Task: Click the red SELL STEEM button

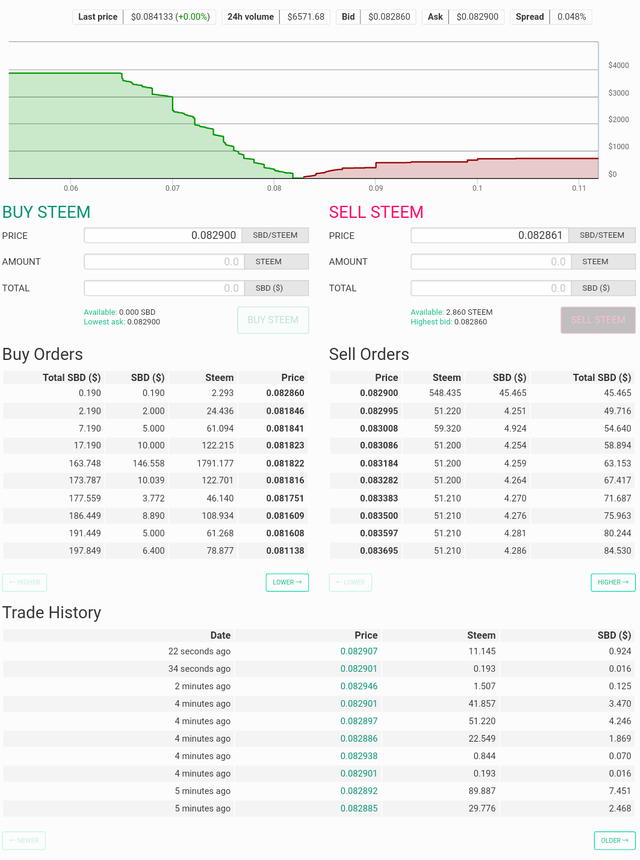Action: point(598,320)
